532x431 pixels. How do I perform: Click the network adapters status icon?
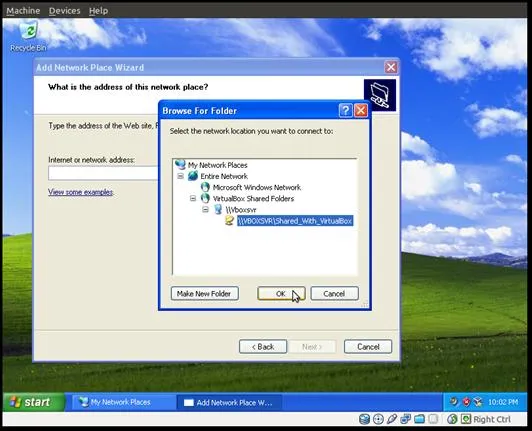405,419
